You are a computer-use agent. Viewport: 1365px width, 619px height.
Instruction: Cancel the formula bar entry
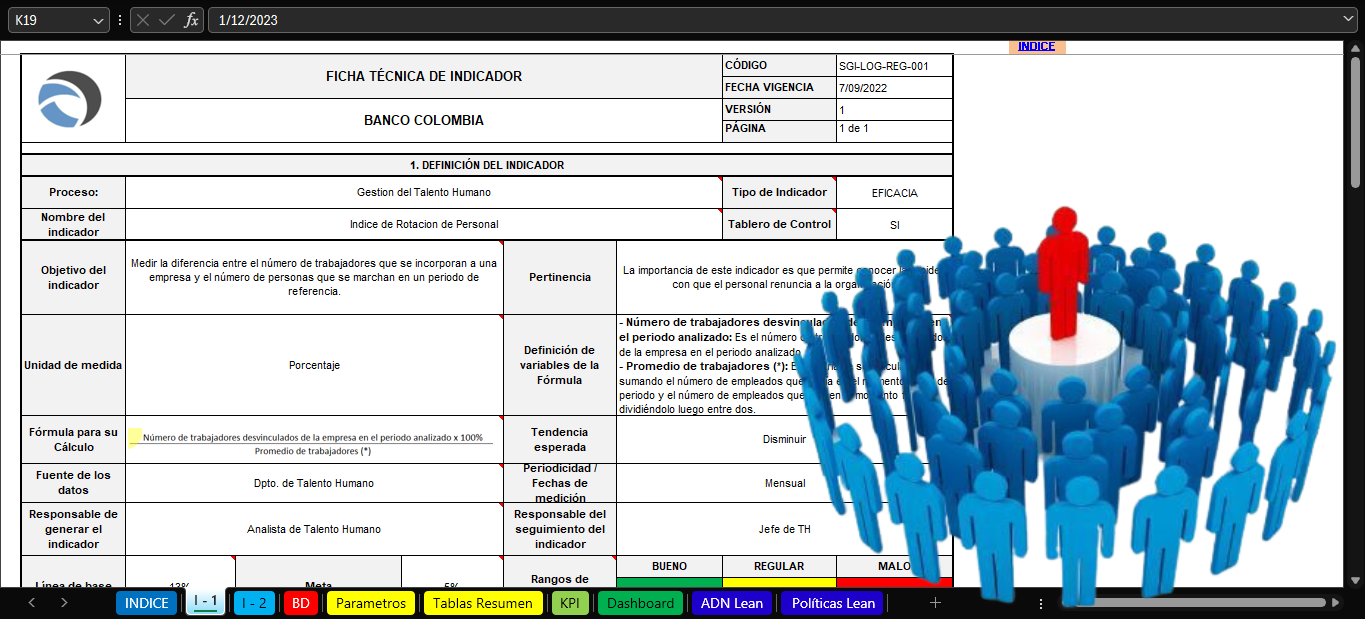point(144,20)
